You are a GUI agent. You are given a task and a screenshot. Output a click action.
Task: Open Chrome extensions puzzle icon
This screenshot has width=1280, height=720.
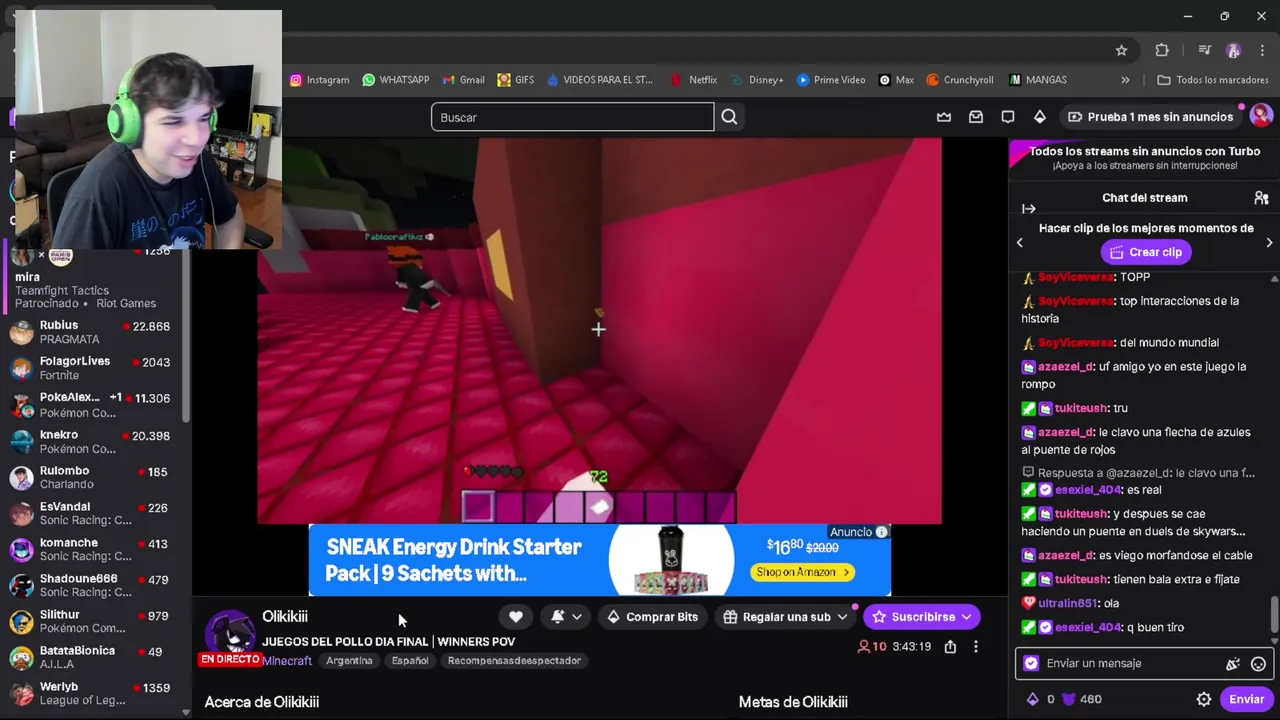point(1162,50)
